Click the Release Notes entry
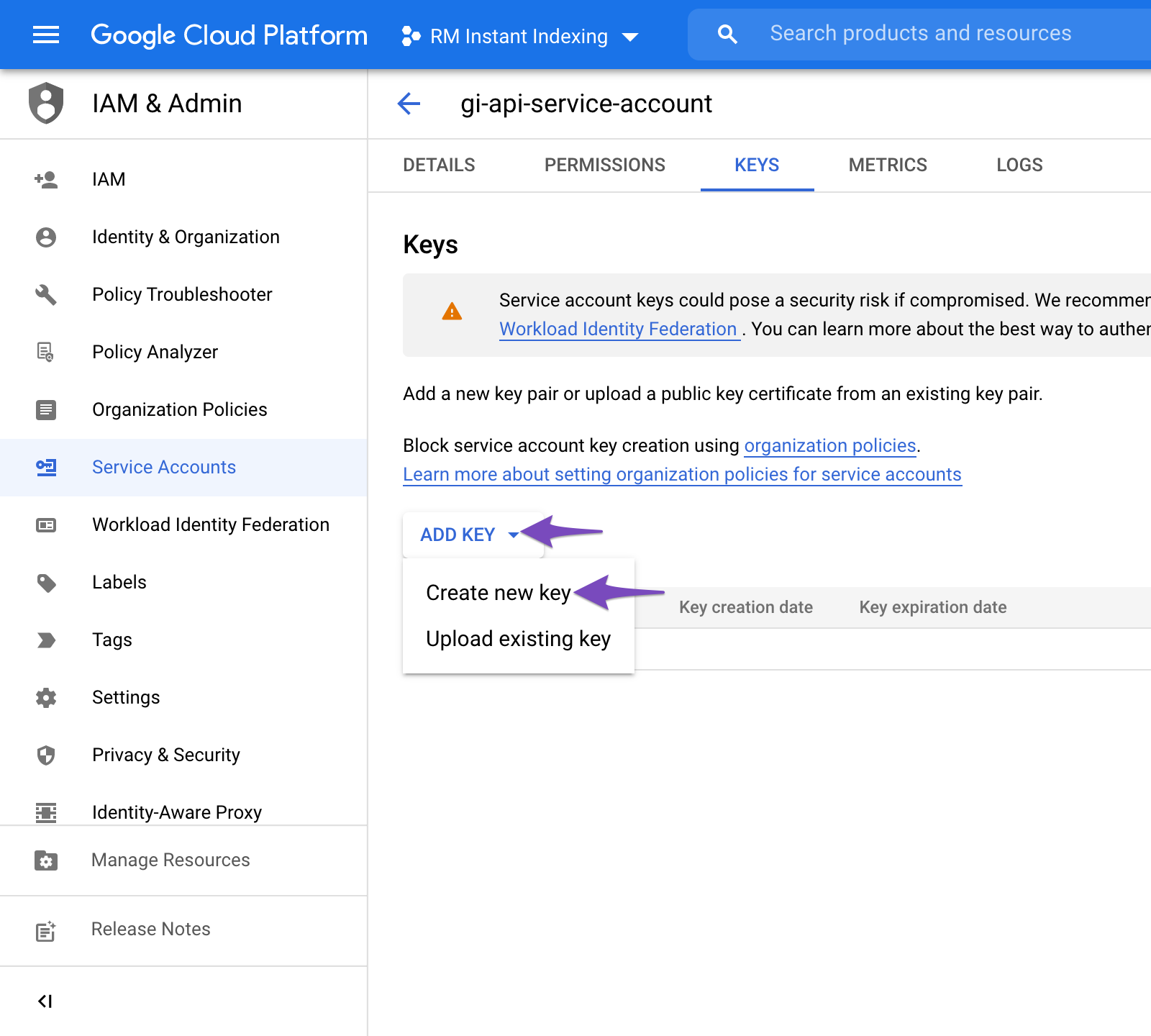 click(150, 929)
